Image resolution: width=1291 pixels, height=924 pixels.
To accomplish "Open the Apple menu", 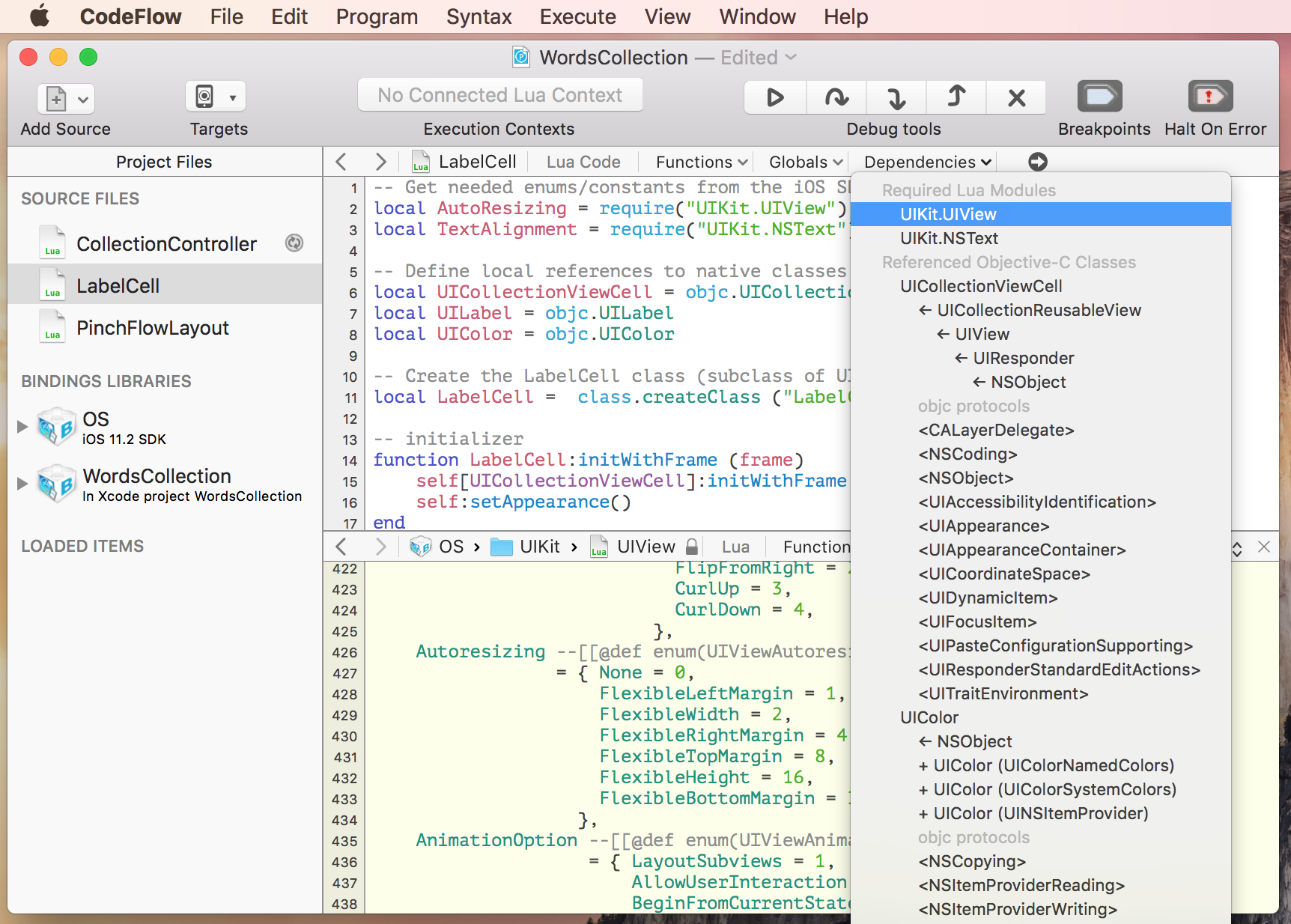I will pos(39,16).
